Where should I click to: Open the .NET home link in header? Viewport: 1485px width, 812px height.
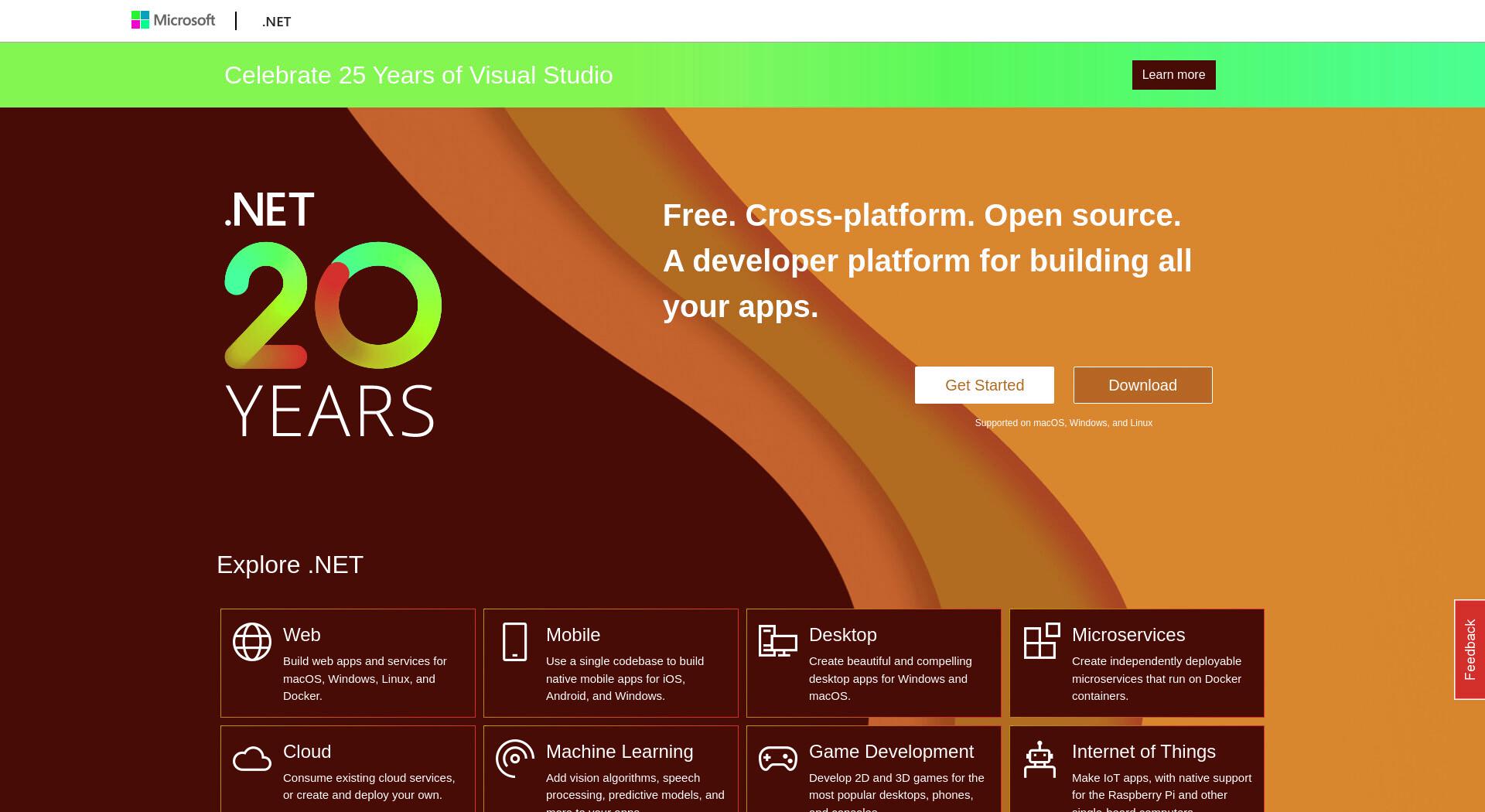point(276,22)
